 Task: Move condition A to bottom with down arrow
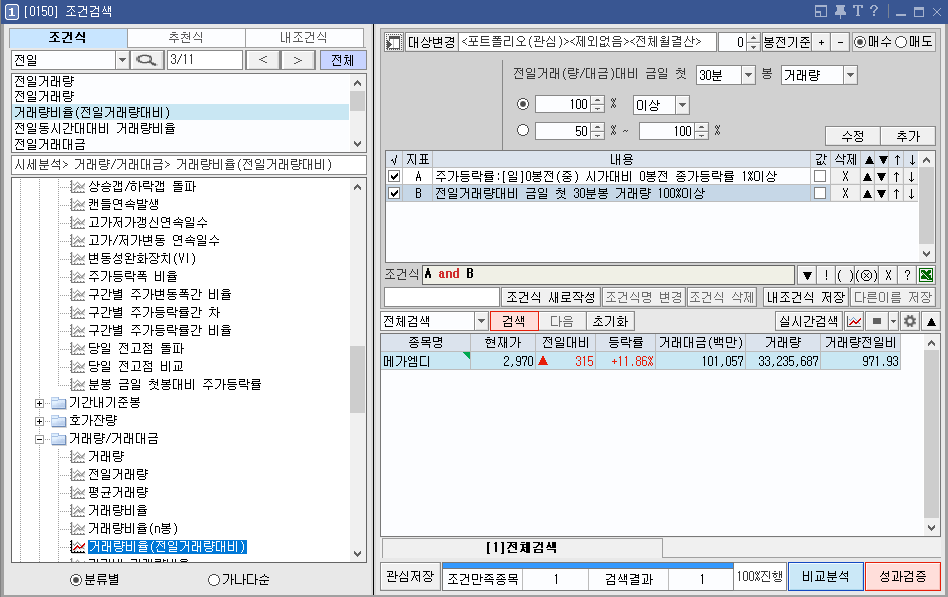[911, 177]
